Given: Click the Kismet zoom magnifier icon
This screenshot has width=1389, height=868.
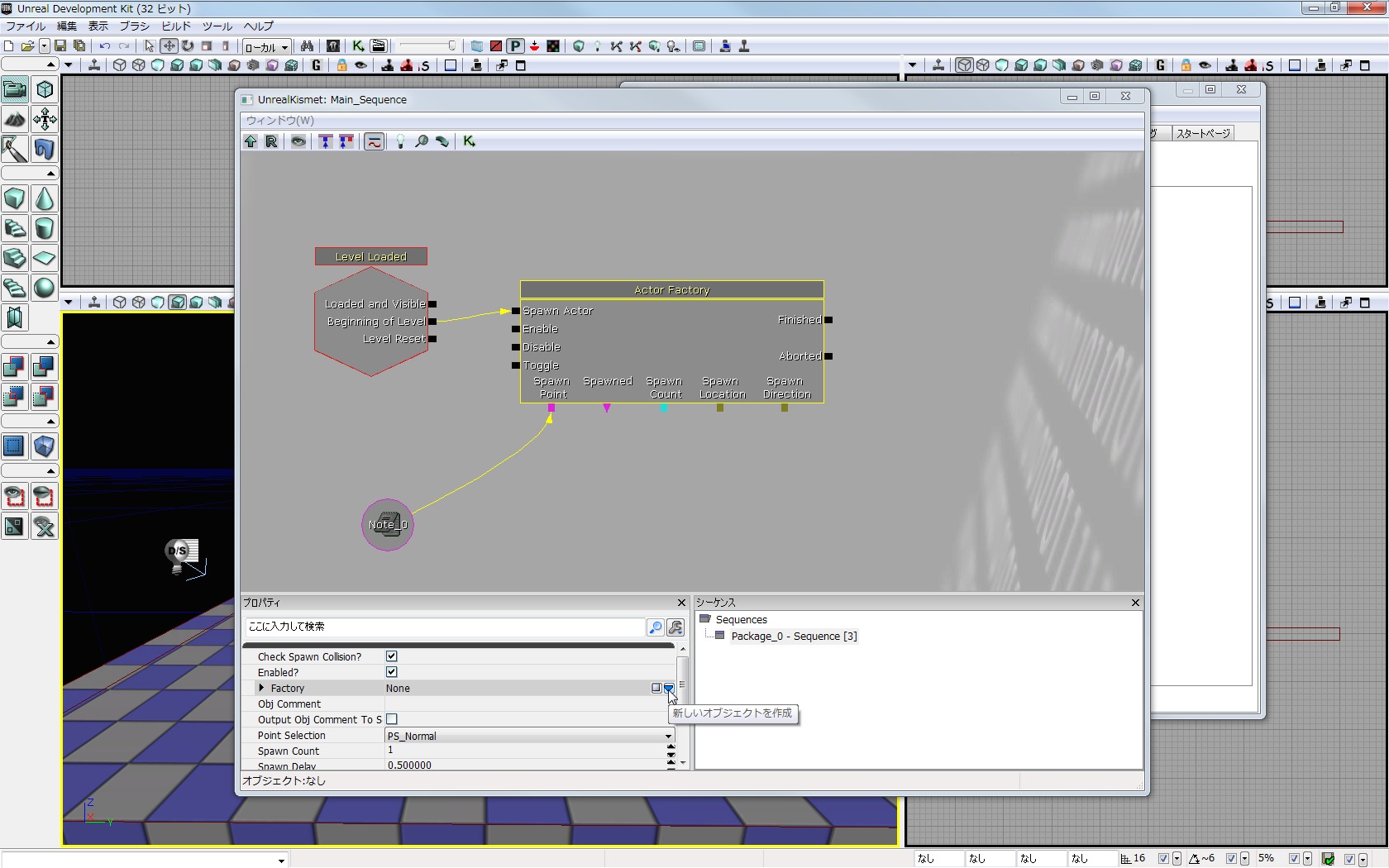Looking at the screenshot, I should 422,141.
